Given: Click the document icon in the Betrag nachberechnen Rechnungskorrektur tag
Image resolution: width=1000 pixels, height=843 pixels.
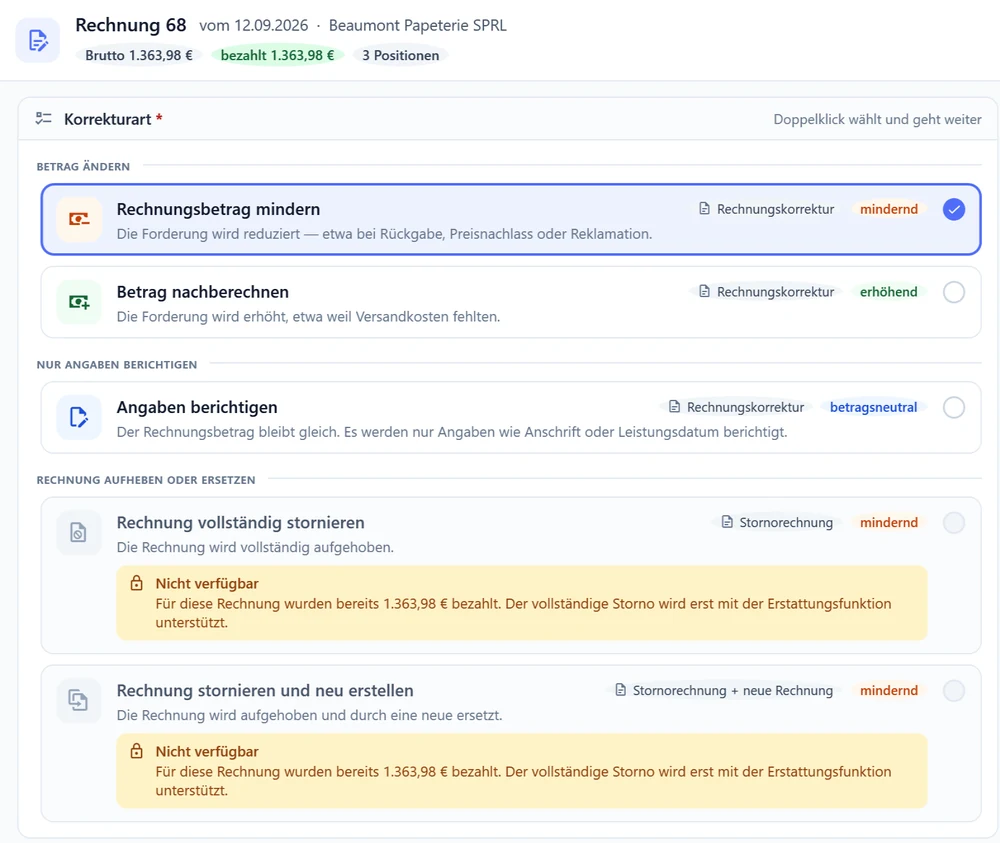Looking at the screenshot, I should point(704,291).
